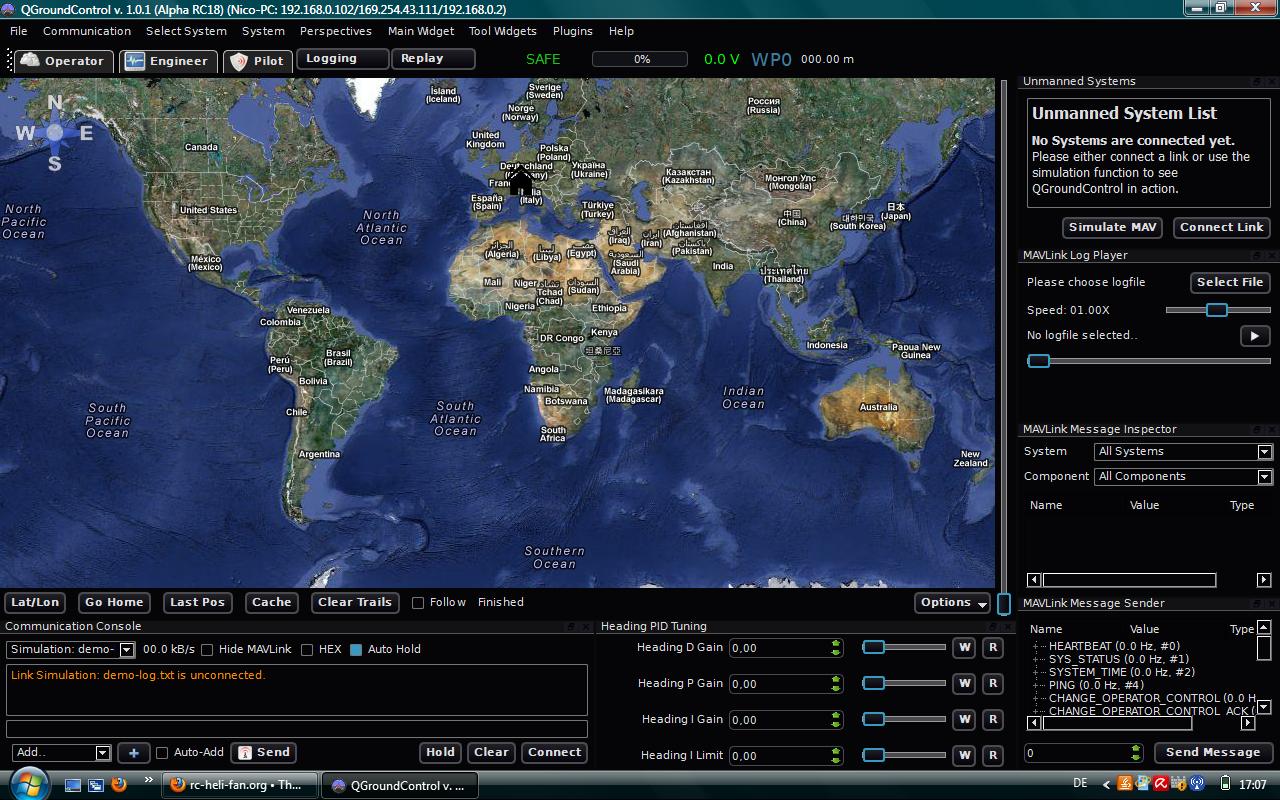Close the MAVLink Log Player panel

click(x=1271, y=256)
